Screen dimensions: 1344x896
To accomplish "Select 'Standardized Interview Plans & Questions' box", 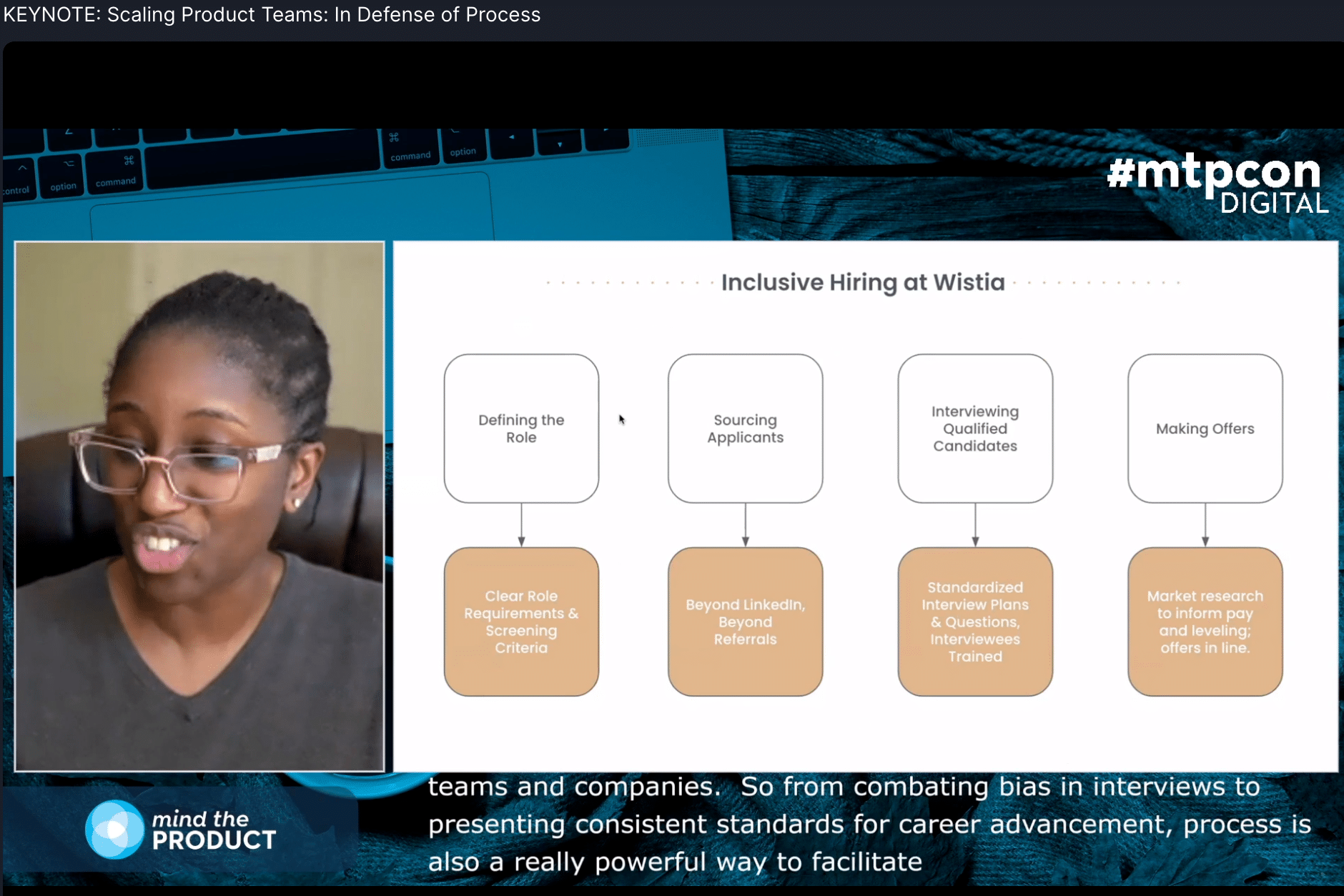I will coord(975,622).
